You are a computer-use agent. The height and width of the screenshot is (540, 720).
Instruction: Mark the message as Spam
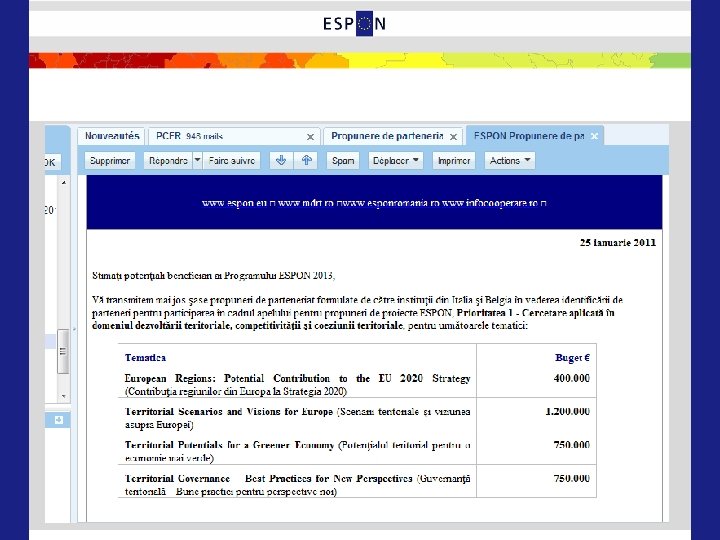pyautogui.click(x=343, y=161)
